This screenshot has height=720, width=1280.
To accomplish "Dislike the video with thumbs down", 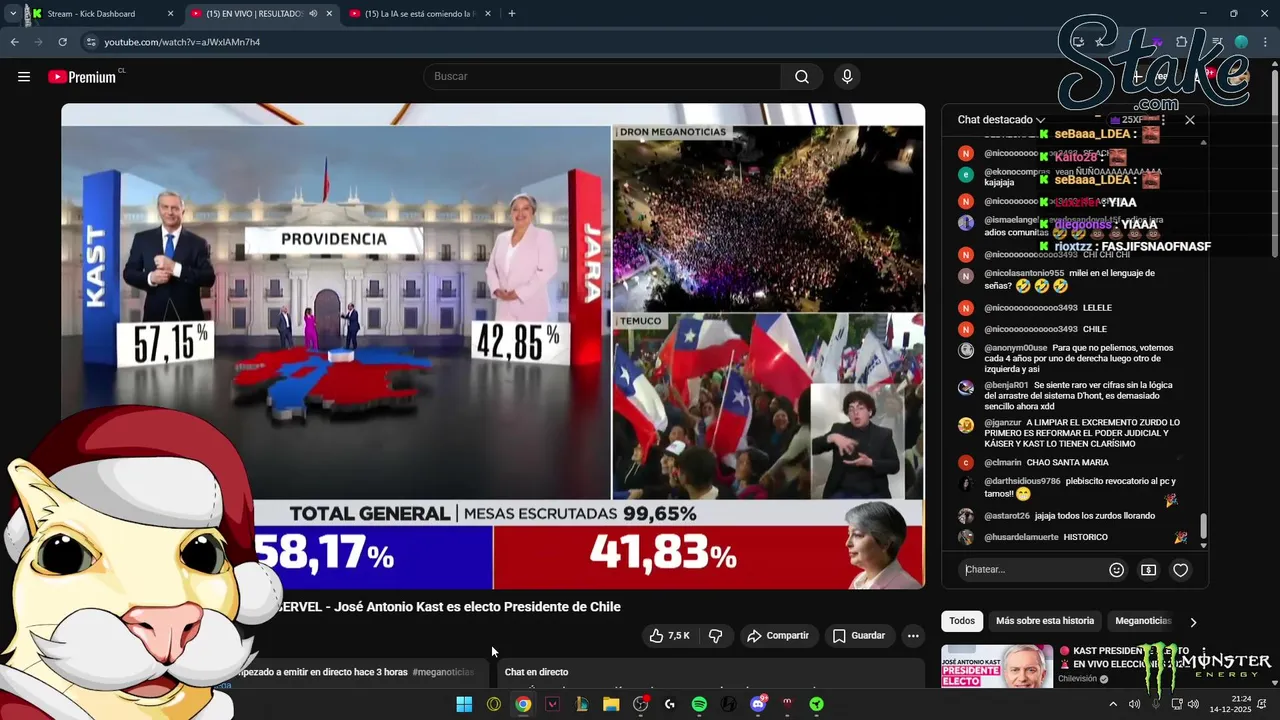I will click(716, 635).
